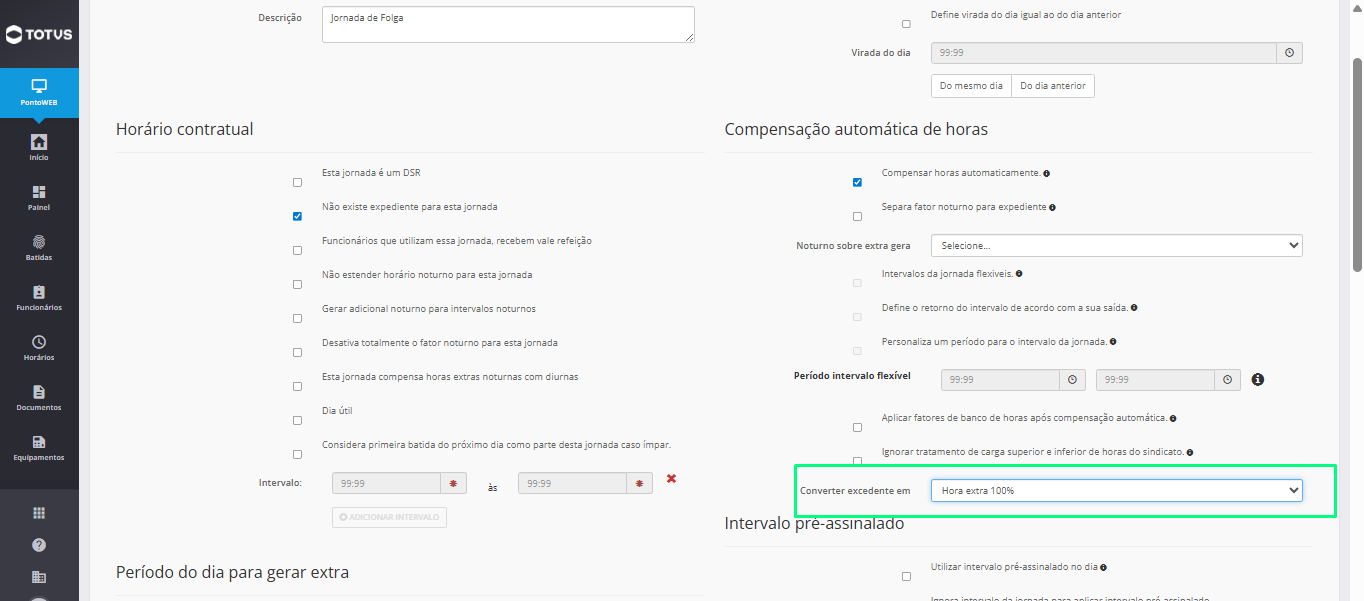Viewport: 1364px width, 601px height.
Task: Check Utilizar intervalo pré-assinalado no dia
Action: 906,576
